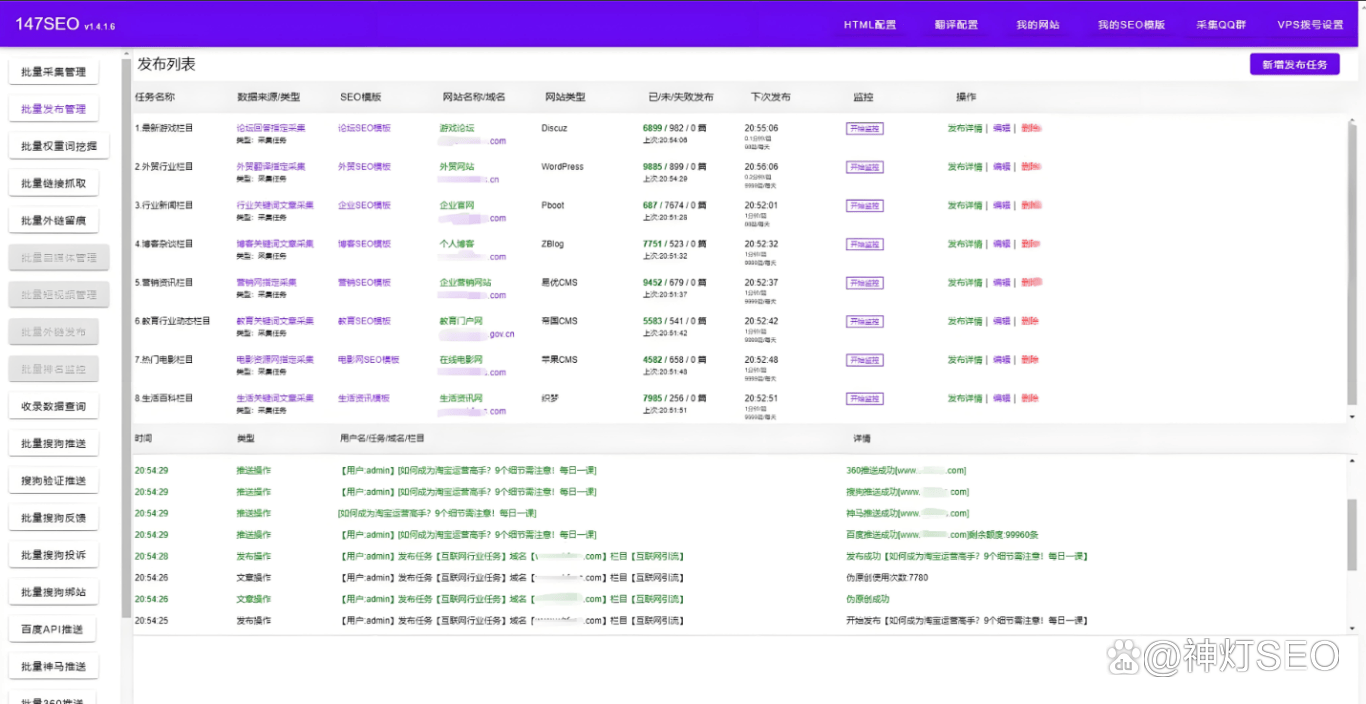This screenshot has height=704, width=1366.
Task: Click the left sidebar vertical scrollbar
Action: (x=126, y=330)
